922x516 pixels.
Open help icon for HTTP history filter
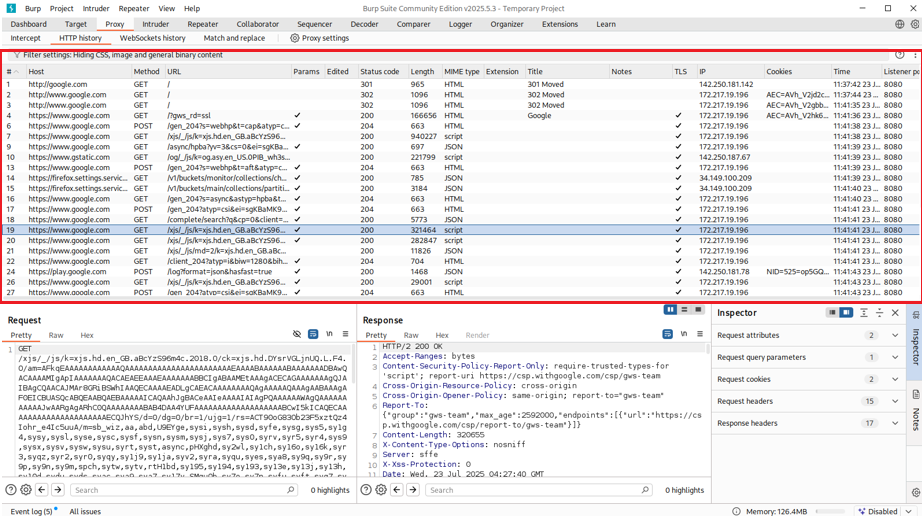[900, 55]
